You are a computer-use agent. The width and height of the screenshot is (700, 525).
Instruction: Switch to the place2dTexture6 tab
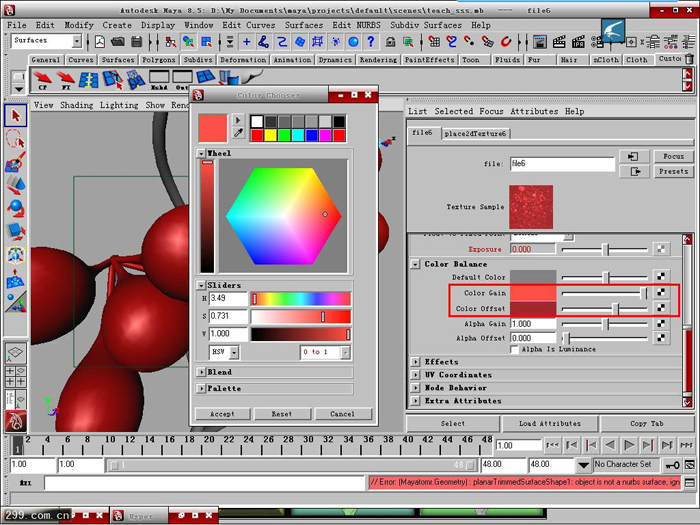[x=475, y=133]
